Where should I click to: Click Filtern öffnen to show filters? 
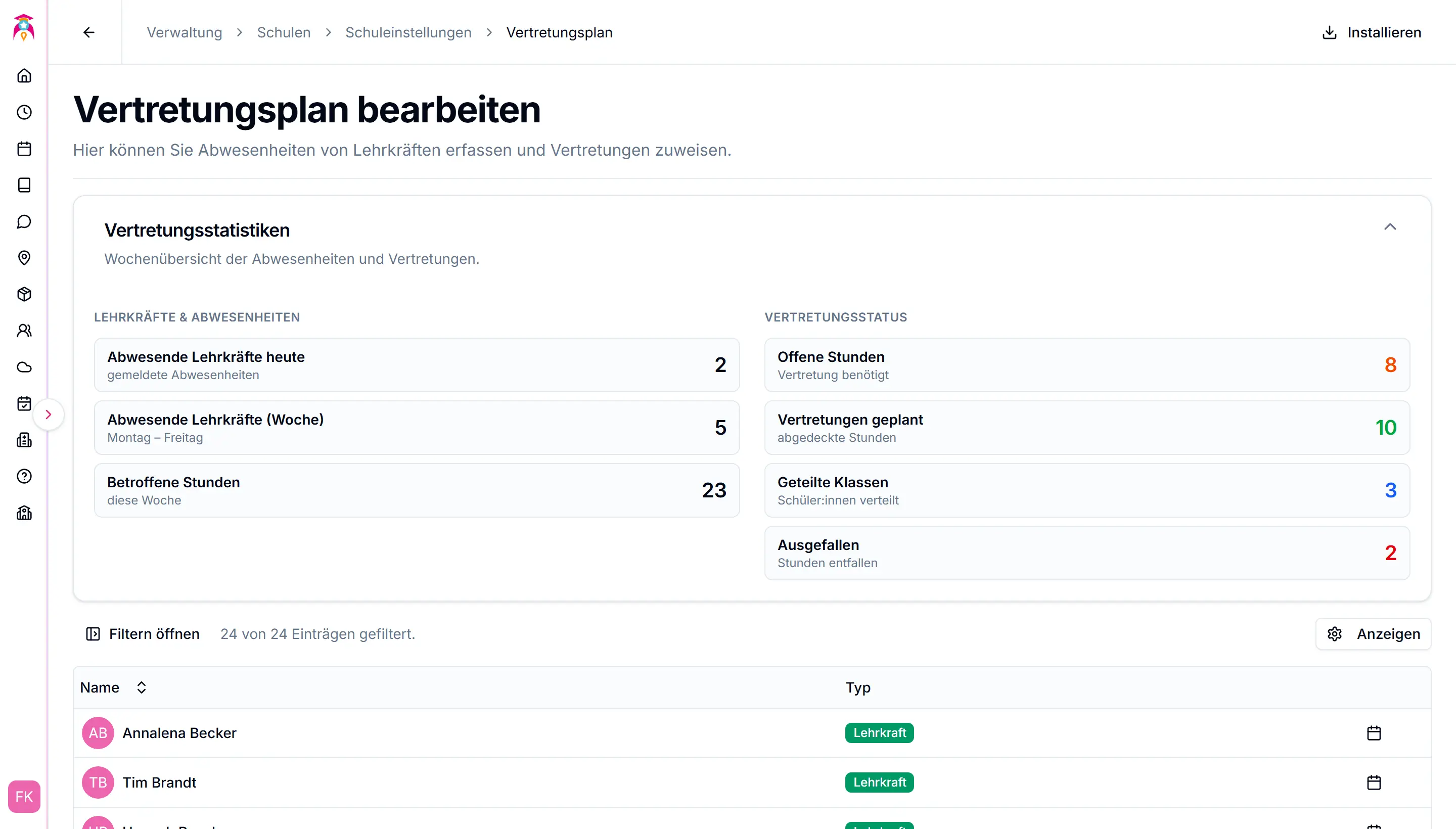coord(143,634)
